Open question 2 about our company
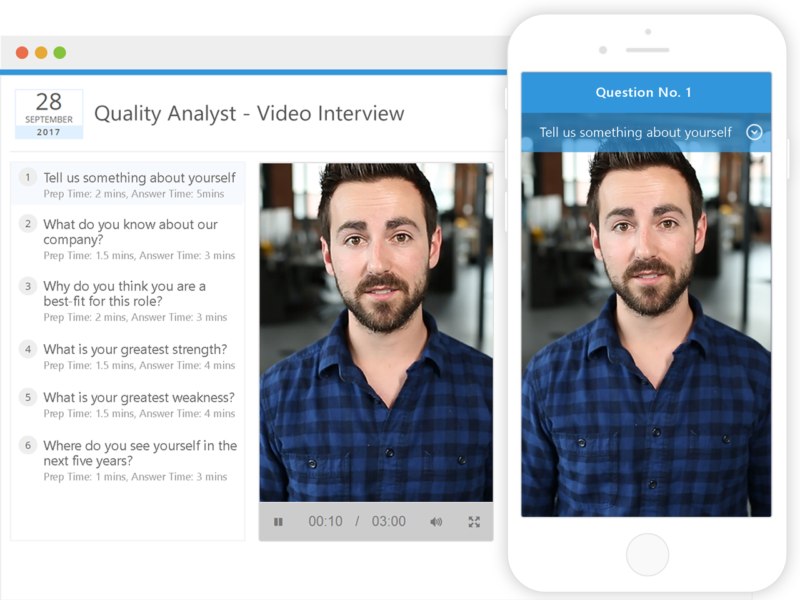 pyautogui.click(x=130, y=232)
